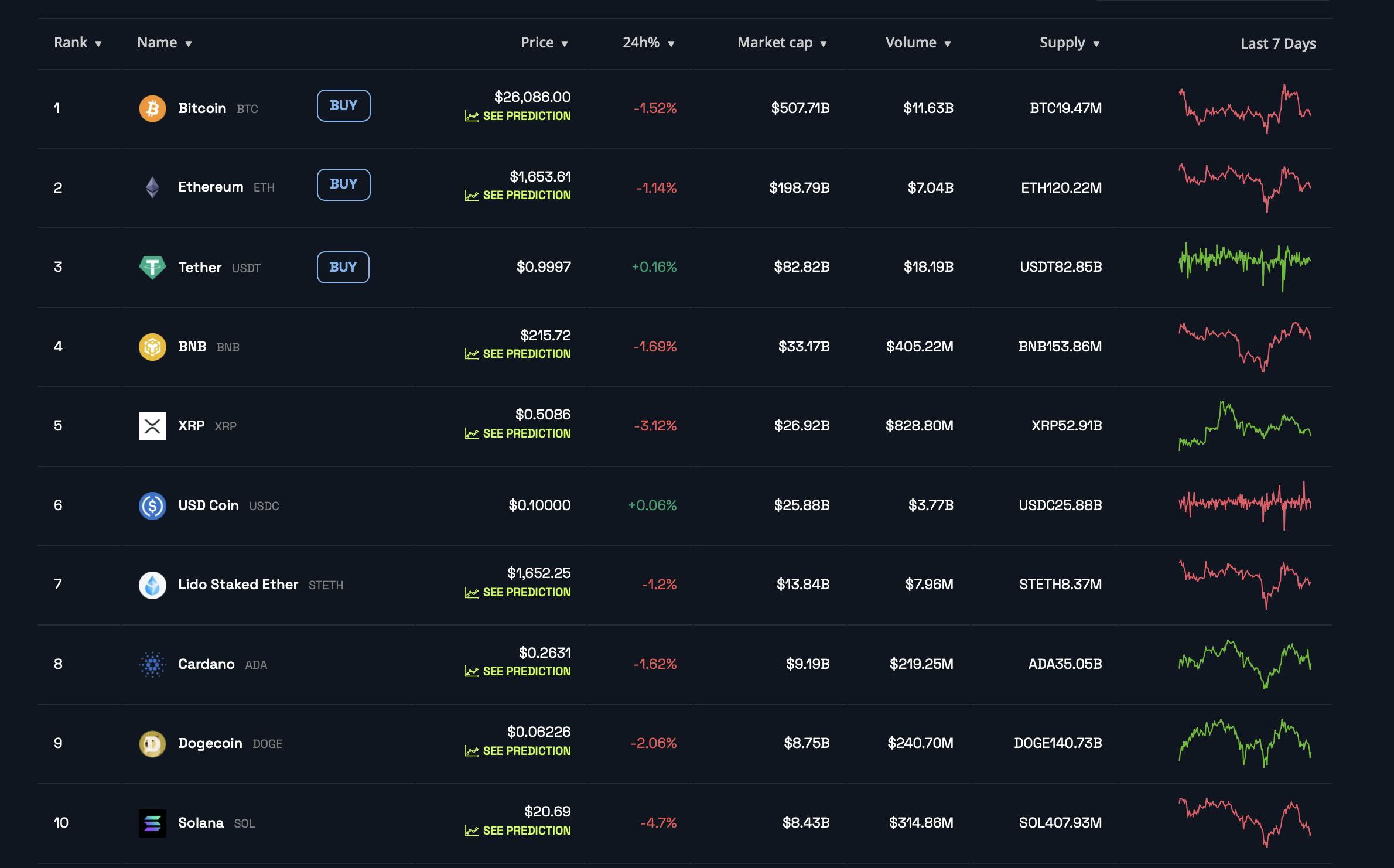
Task: Sort by Market cap column
Action: (781, 43)
